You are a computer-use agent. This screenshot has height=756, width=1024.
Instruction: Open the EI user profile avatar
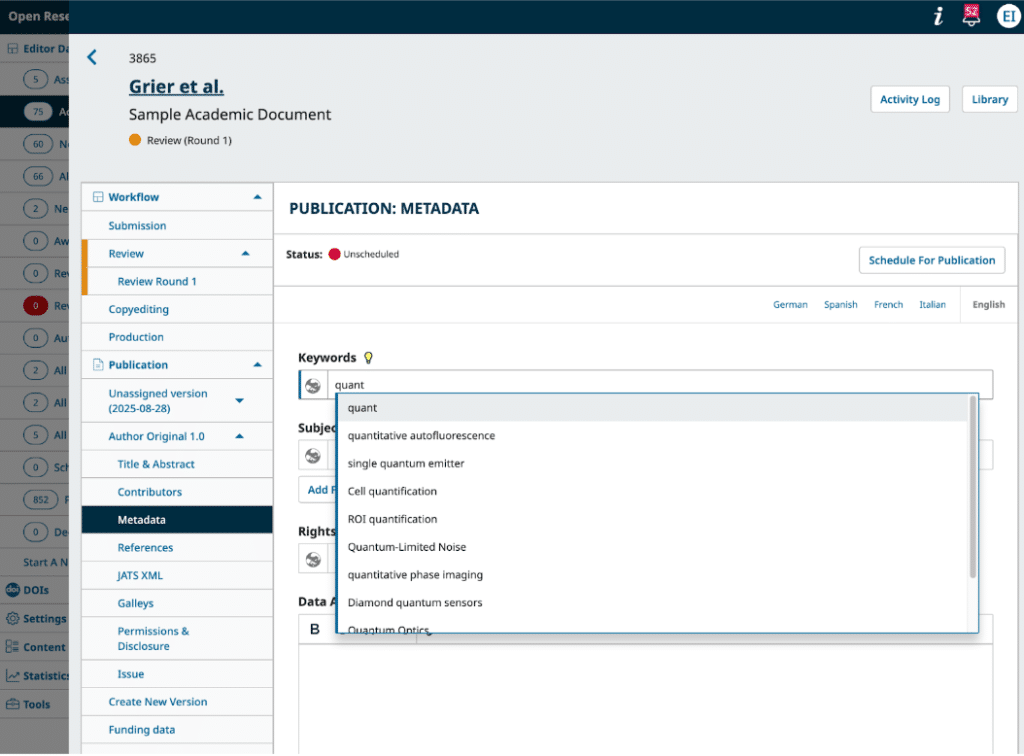click(1007, 16)
